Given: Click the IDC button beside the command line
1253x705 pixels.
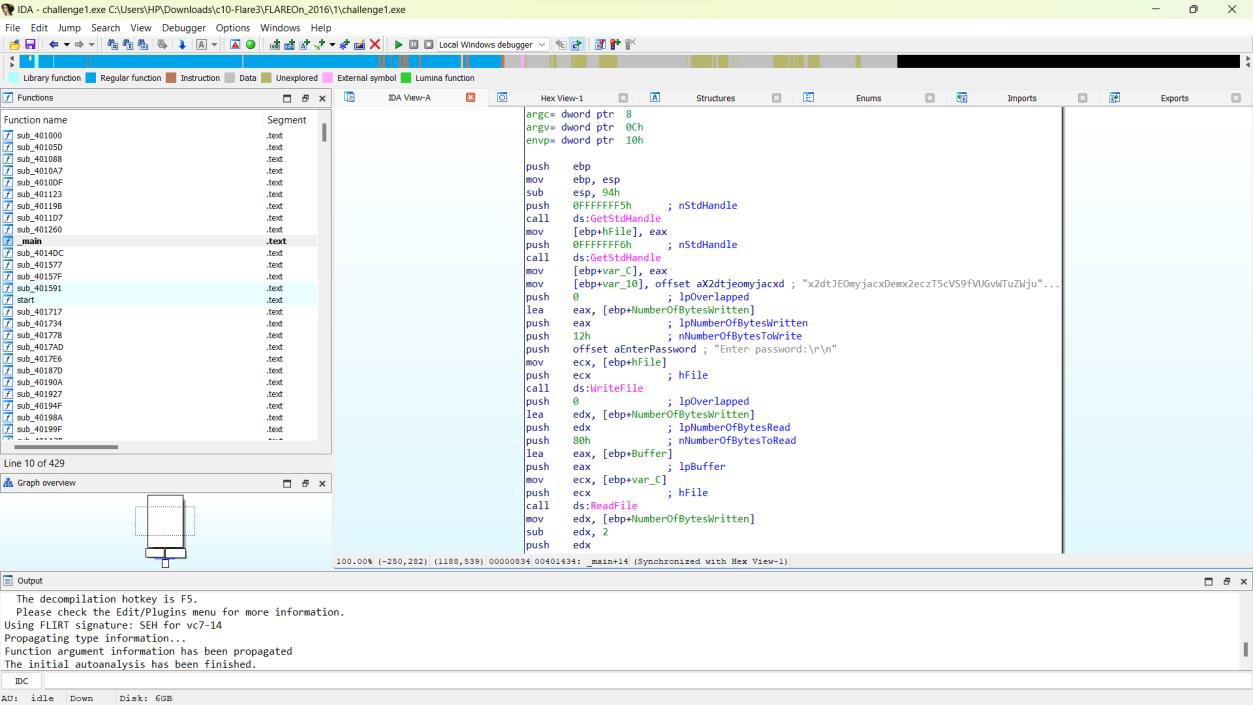Looking at the screenshot, I should 22,681.
